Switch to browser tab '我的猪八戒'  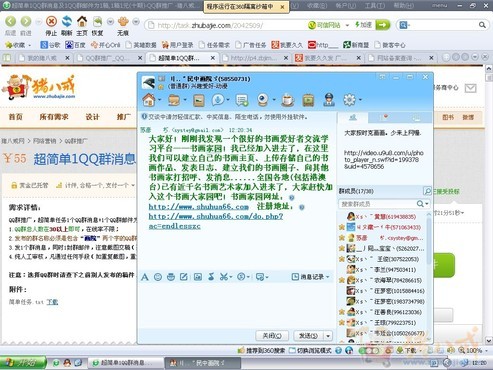[42, 58]
